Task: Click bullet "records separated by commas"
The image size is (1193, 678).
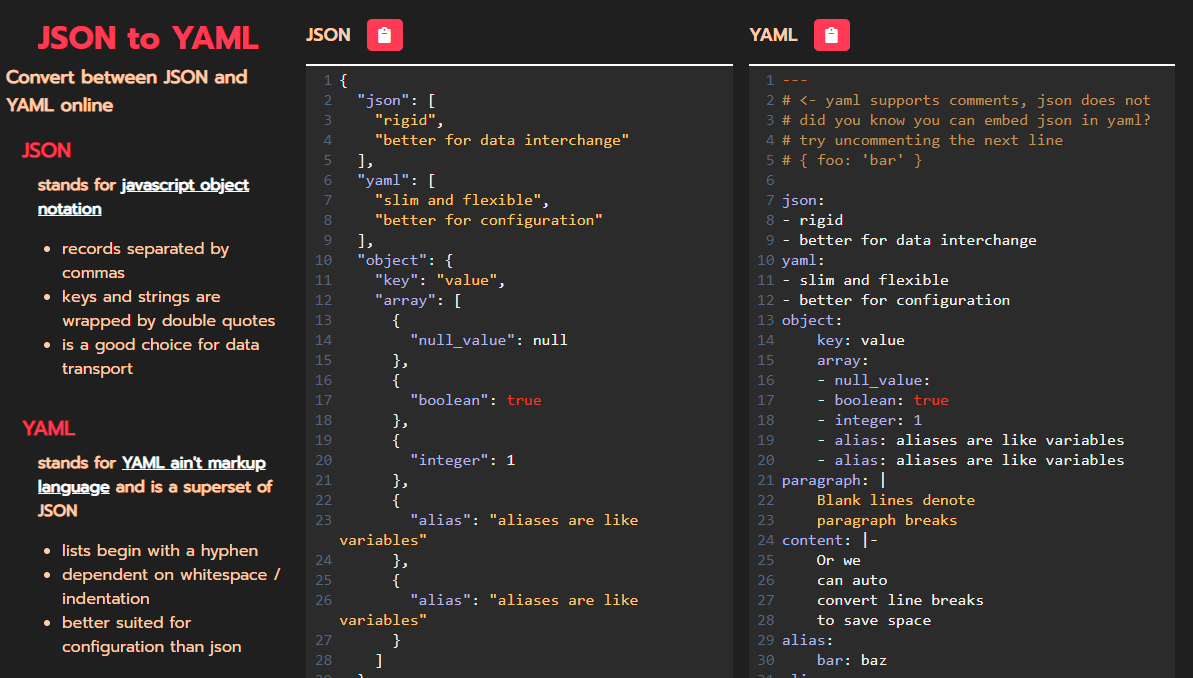Action: coord(145,260)
